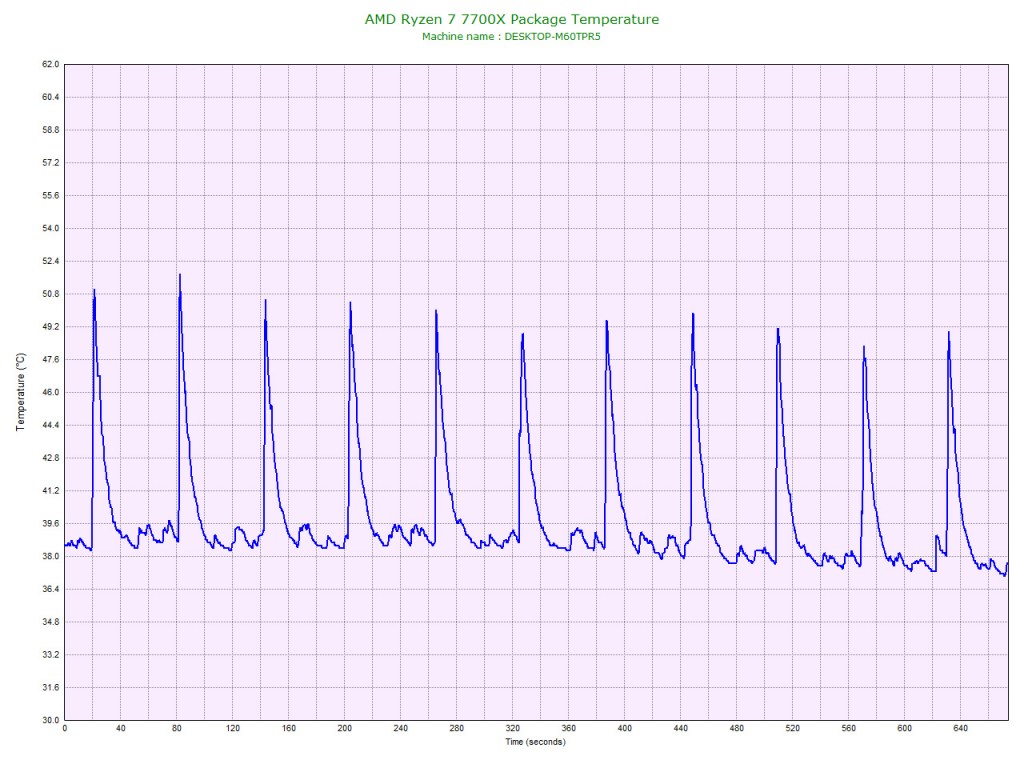Click the highest temperature spike near 82 seconds

(180, 275)
